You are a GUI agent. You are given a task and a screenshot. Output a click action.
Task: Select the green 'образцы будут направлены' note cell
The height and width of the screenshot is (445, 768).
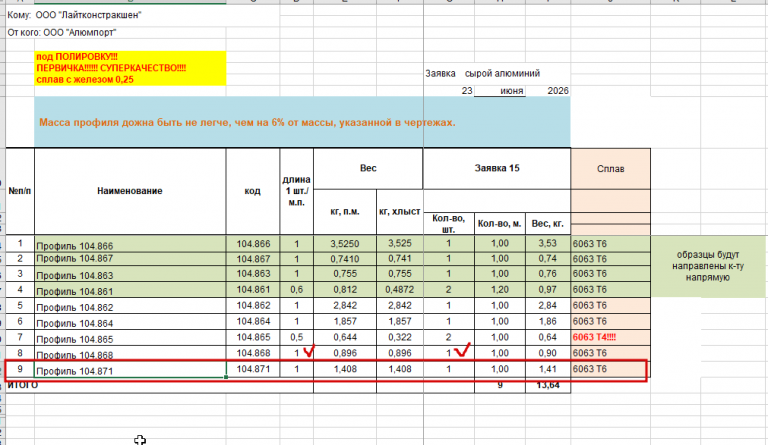[708, 266]
